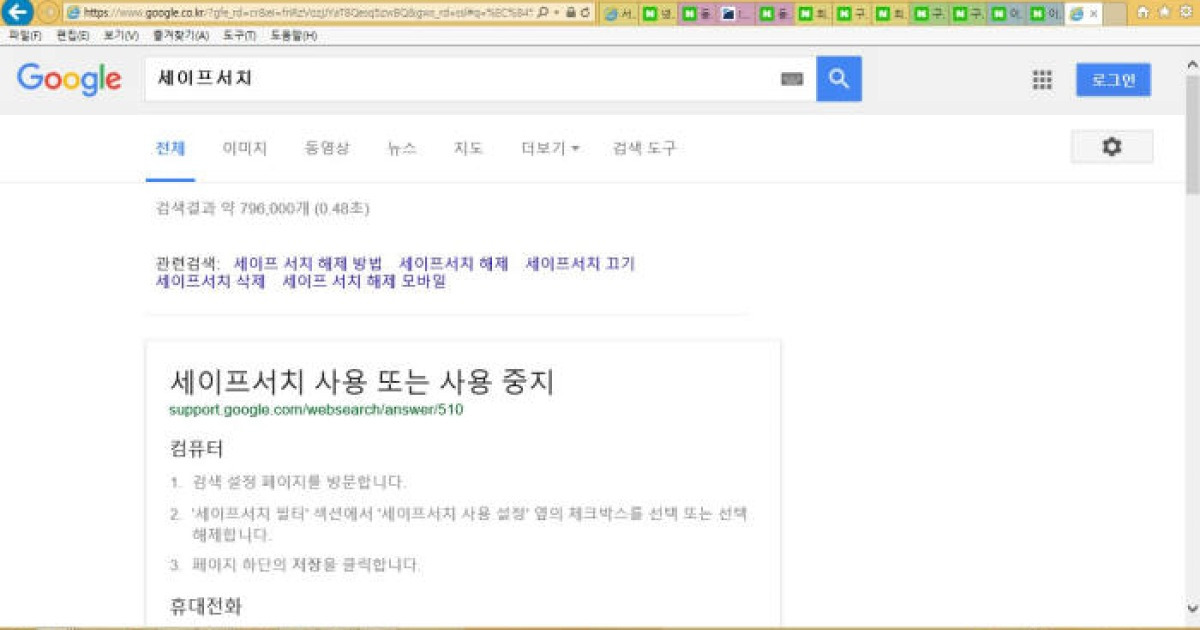Switch to the first tab with the IE icon
This screenshot has width=1200, height=630.
(x=619, y=14)
